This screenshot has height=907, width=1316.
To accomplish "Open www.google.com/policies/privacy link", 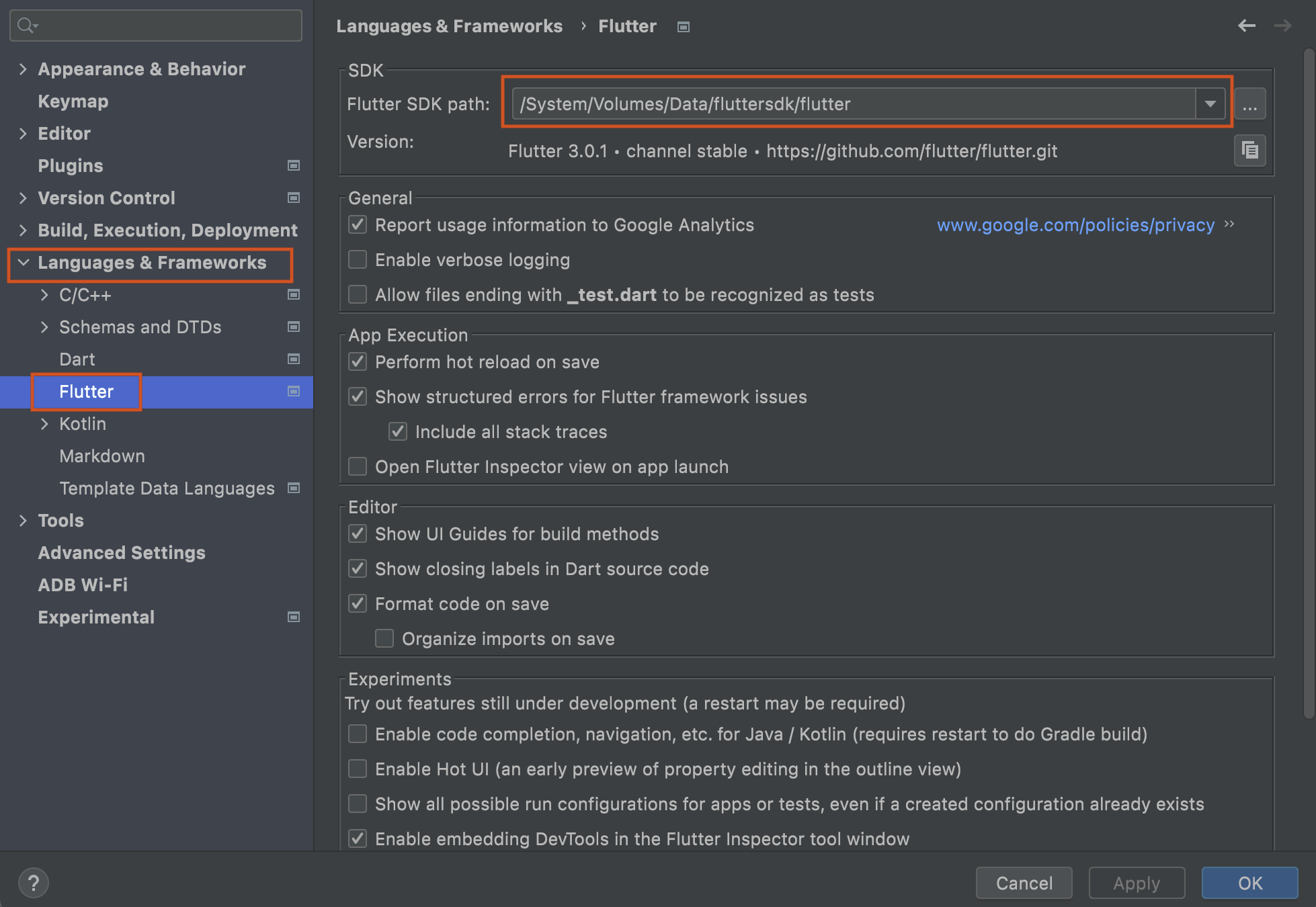I will pyautogui.click(x=1075, y=224).
